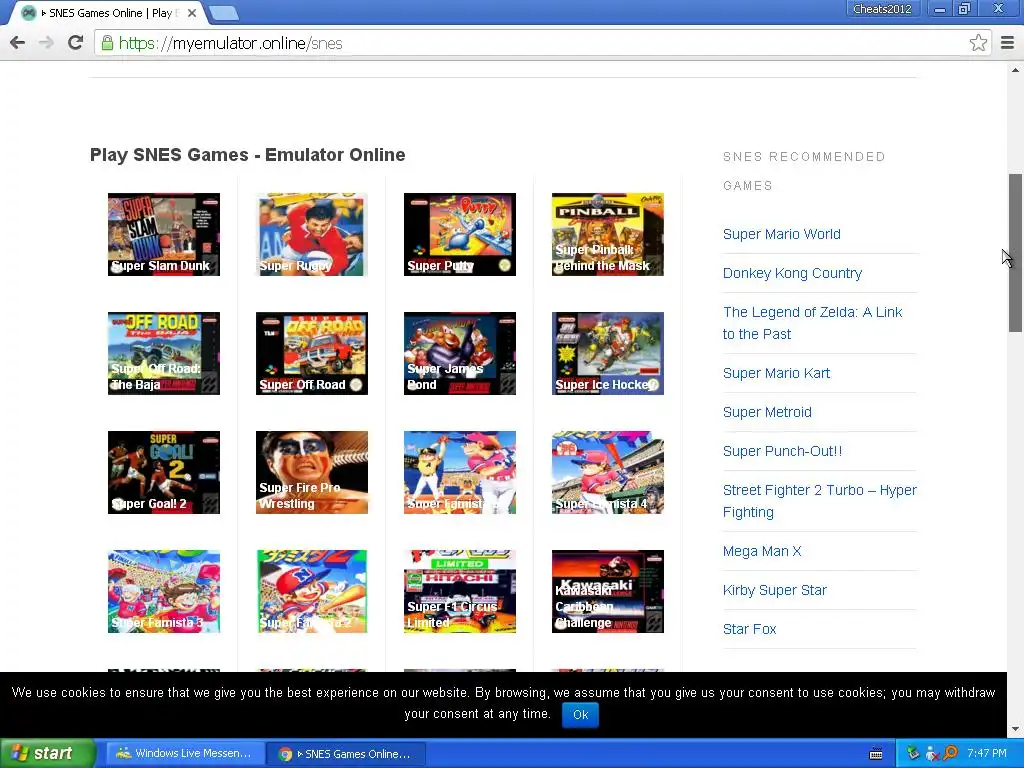Open the Super Famista 2 thumbnail
1024x768 pixels.
(x=312, y=592)
